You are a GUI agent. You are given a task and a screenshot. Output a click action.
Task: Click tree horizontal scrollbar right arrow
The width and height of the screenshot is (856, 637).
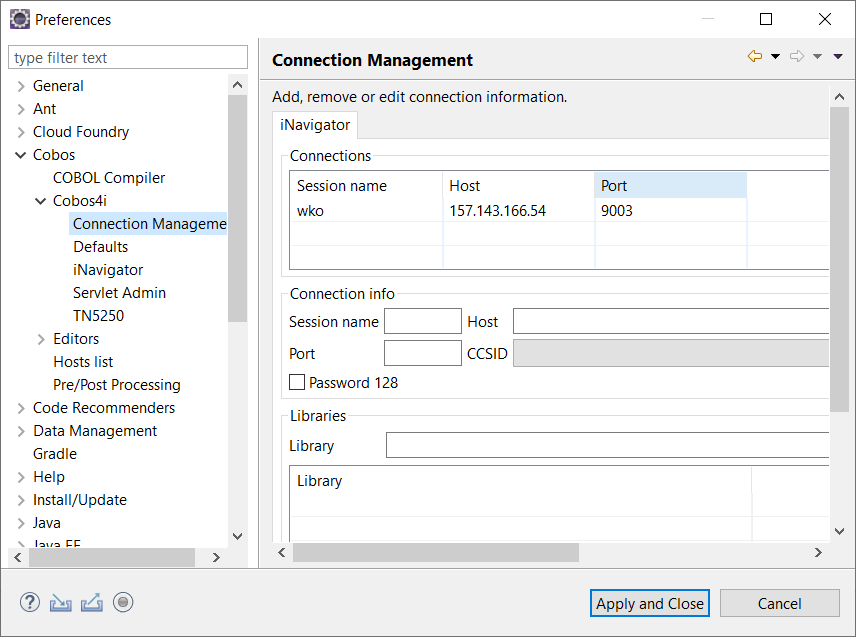tap(216, 557)
